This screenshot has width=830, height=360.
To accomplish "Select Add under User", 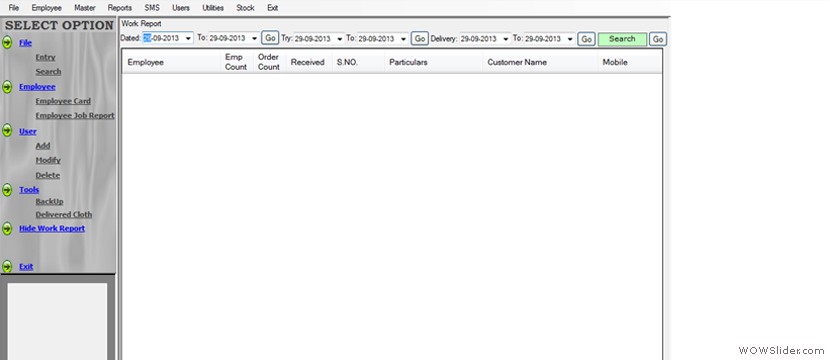I will (43, 146).
